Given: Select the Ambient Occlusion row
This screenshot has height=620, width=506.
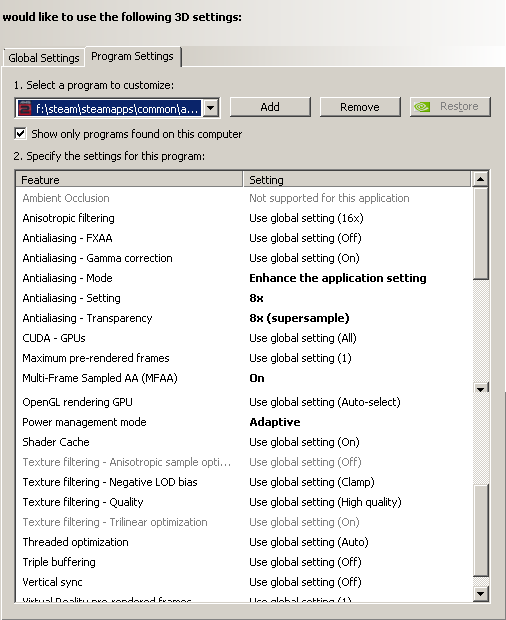Looking at the screenshot, I should click(x=244, y=198).
